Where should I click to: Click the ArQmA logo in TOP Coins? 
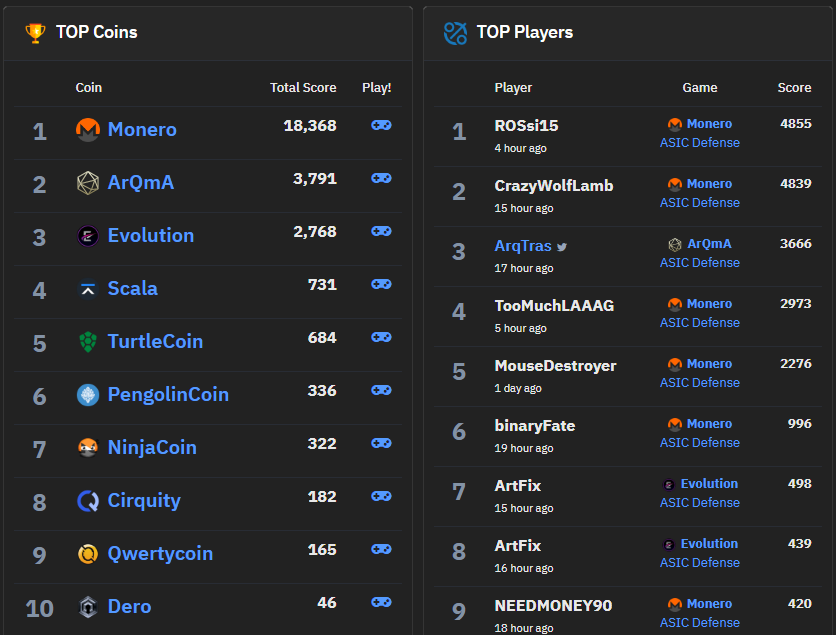88,183
